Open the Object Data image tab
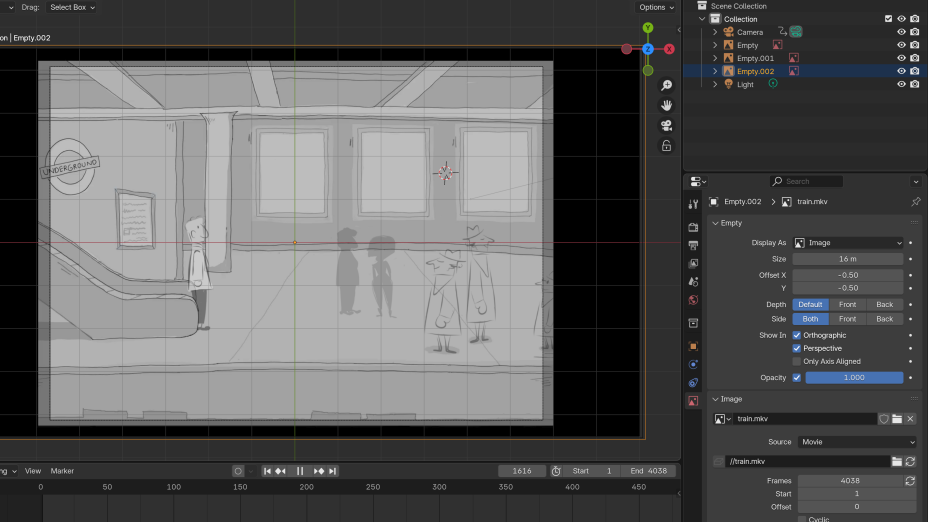The width and height of the screenshot is (928, 522). 693,401
